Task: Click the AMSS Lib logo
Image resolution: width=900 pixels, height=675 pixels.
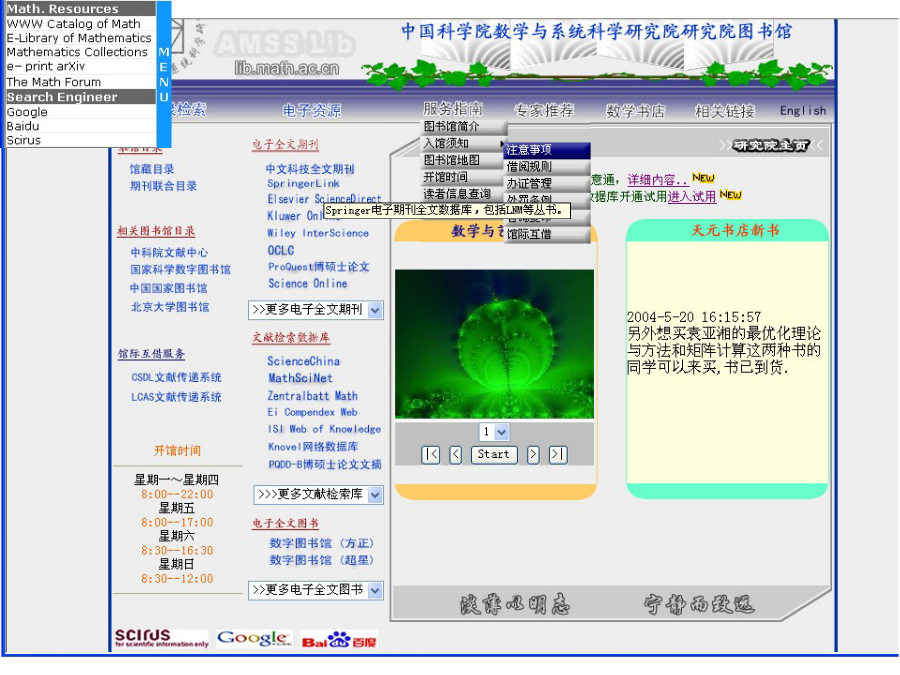Action: click(x=285, y=44)
